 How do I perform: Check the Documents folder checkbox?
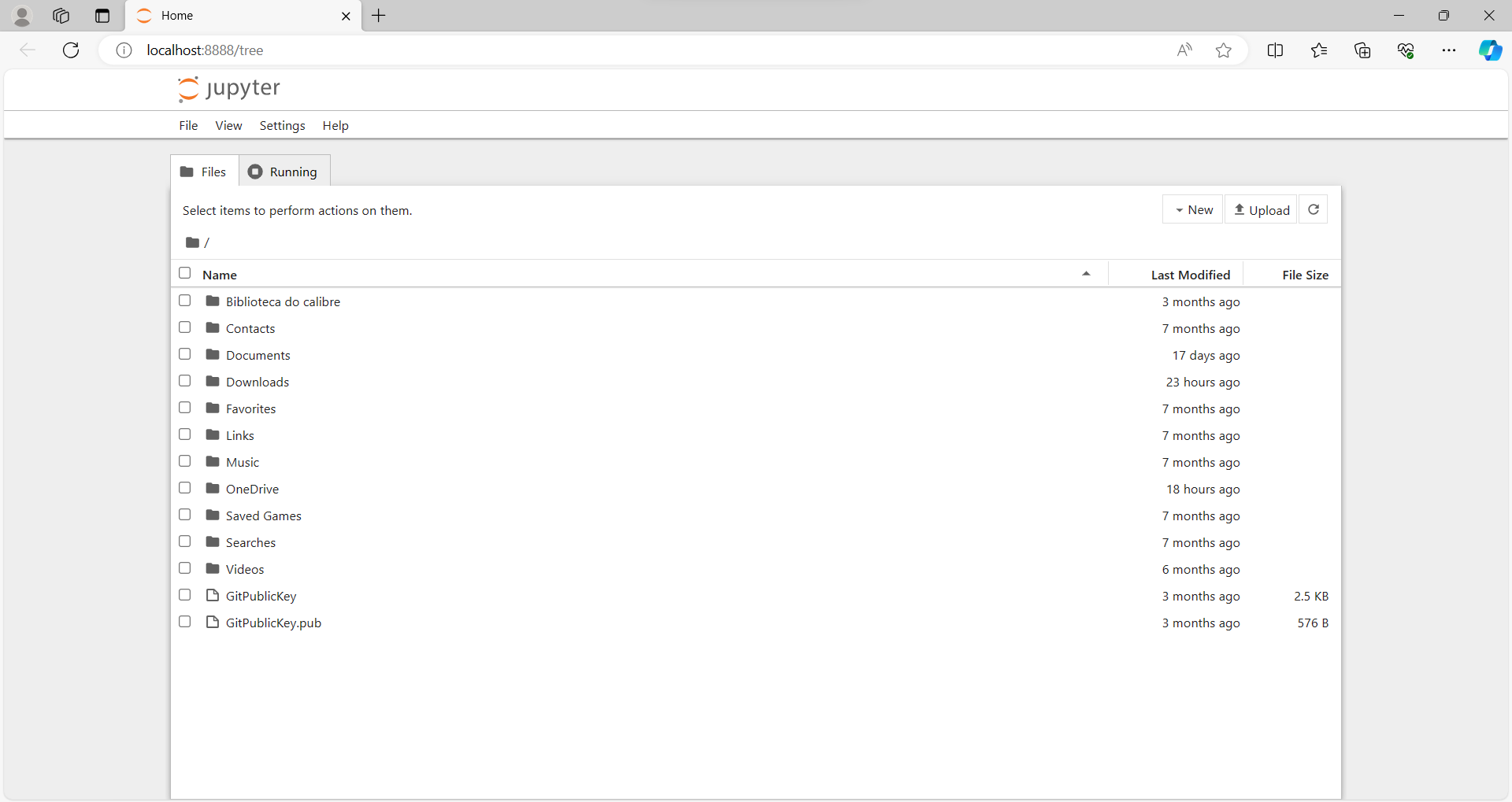[185, 354]
